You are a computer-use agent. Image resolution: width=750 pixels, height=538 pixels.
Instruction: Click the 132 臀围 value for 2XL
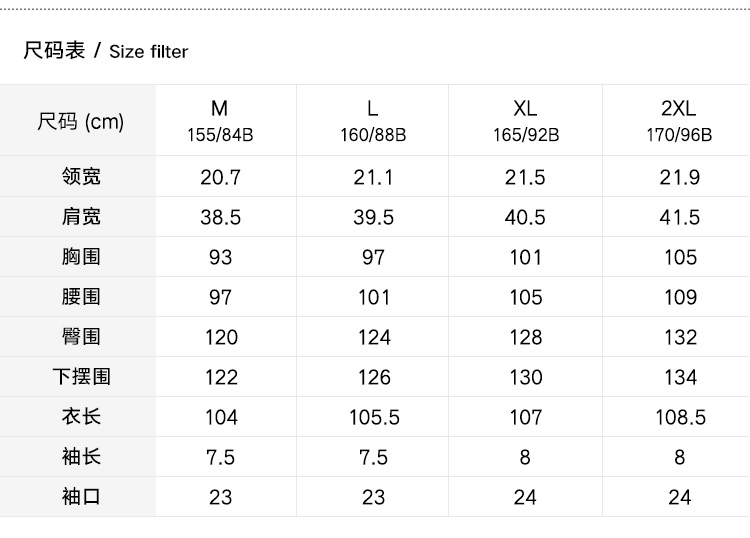(x=680, y=337)
